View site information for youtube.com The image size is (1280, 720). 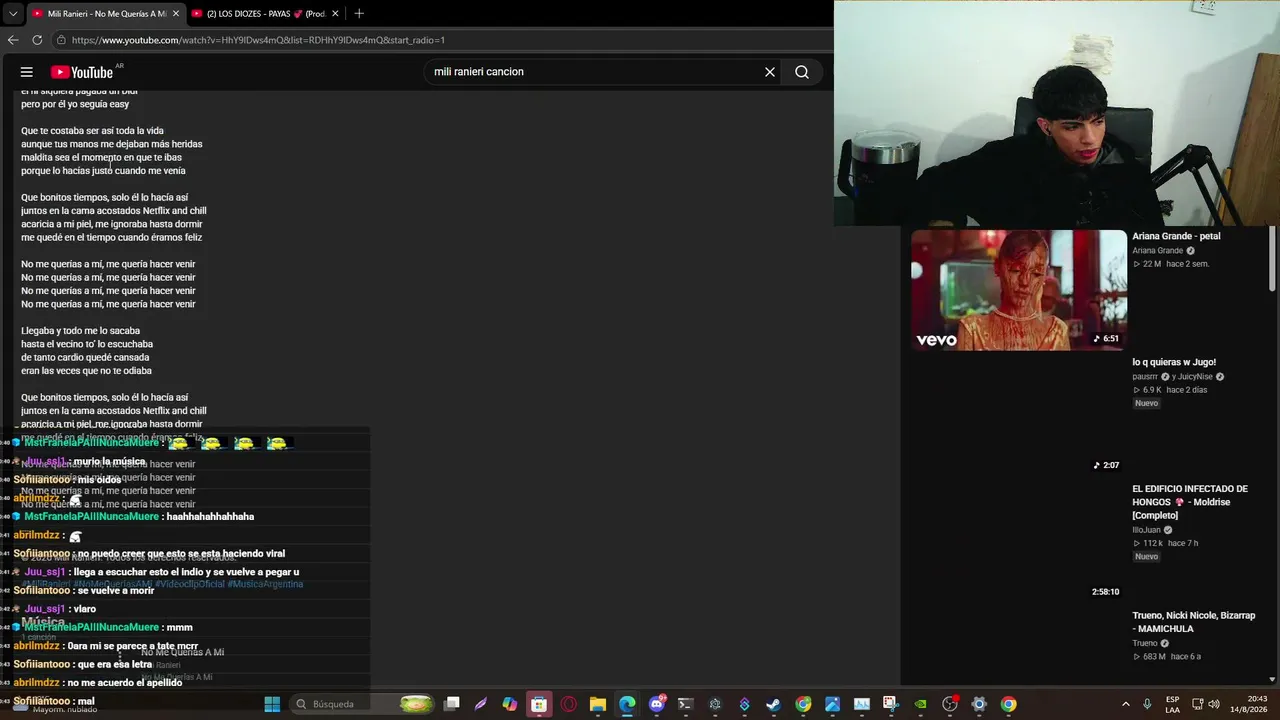pyautogui.click(x=61, y=40)
